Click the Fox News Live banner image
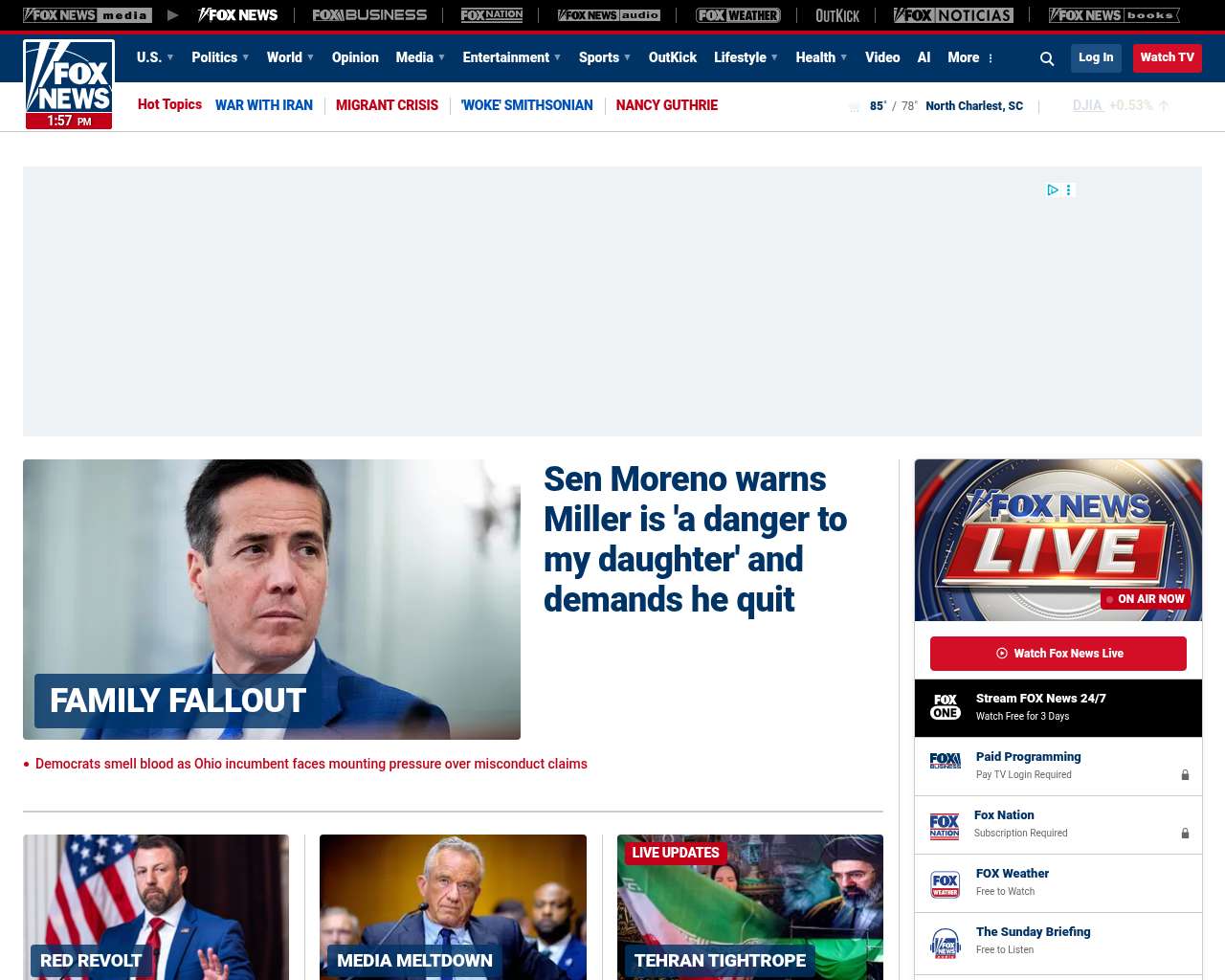Viewport: 1225px width, 980px height. pos(1058,540)
